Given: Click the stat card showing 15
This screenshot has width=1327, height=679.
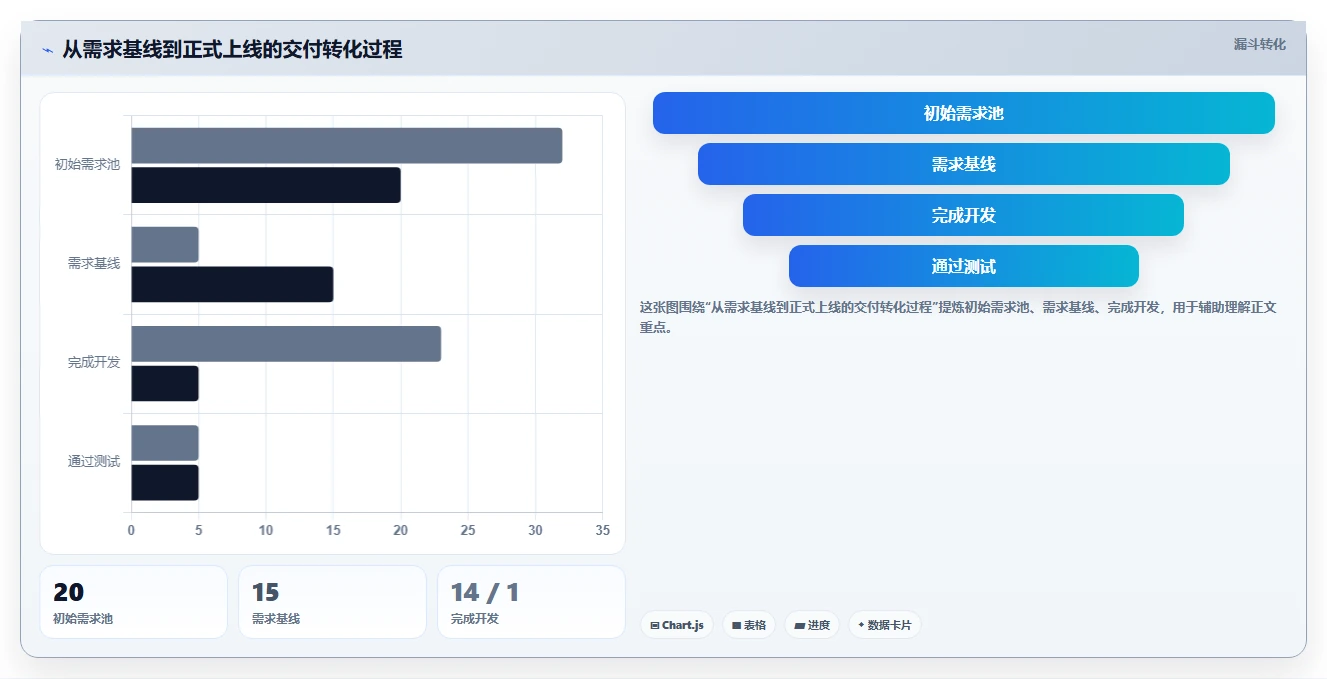Looking at the screenshot, I should click(333, 602).
